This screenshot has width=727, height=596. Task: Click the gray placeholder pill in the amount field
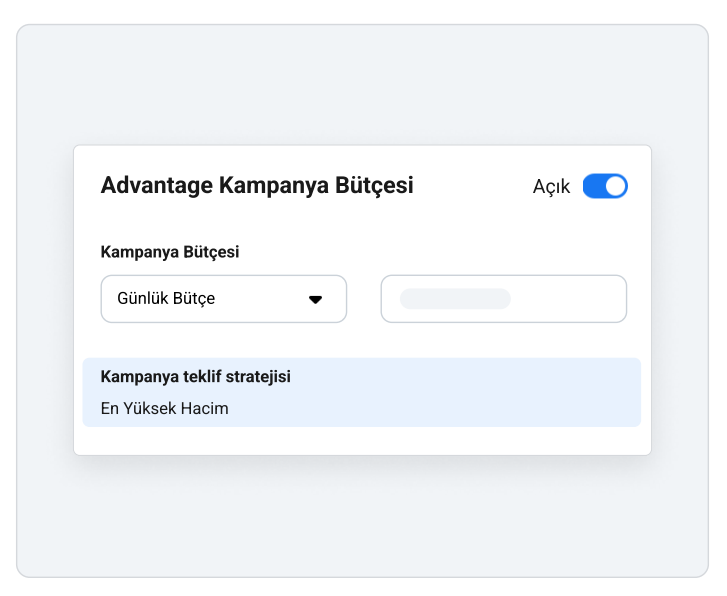tap(455, 299)
